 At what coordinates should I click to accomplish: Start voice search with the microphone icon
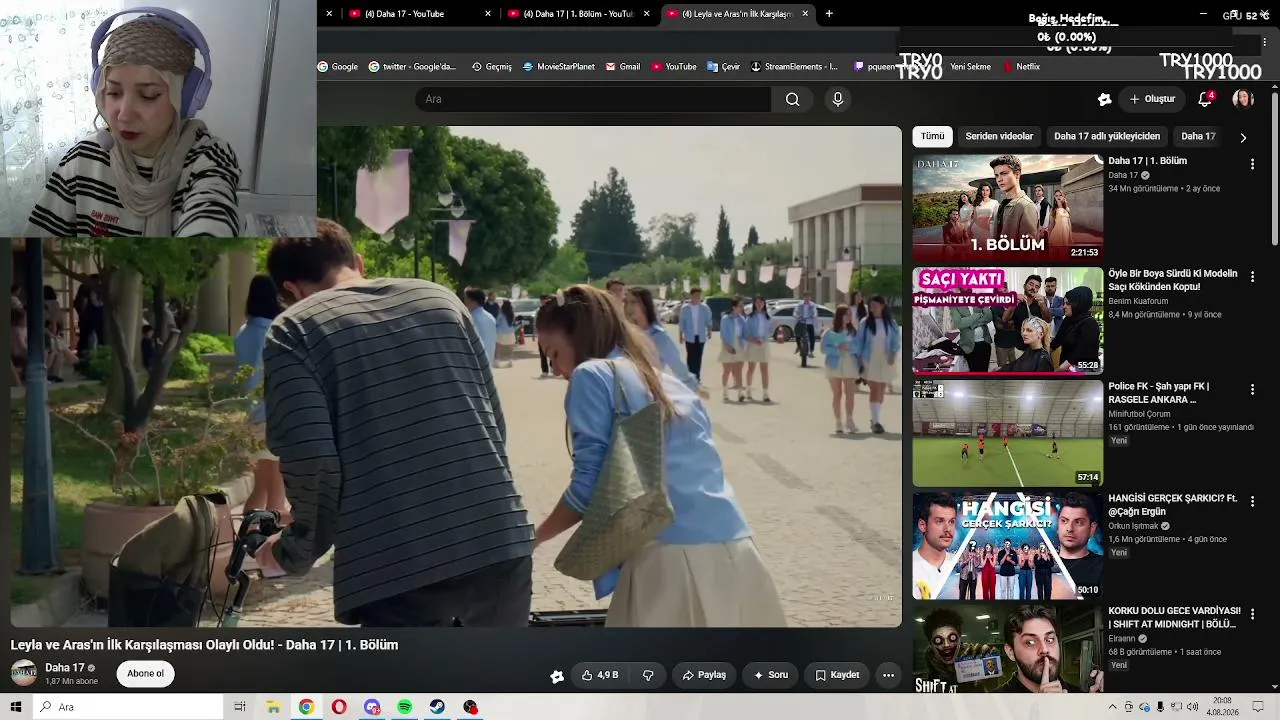point(838,99)
